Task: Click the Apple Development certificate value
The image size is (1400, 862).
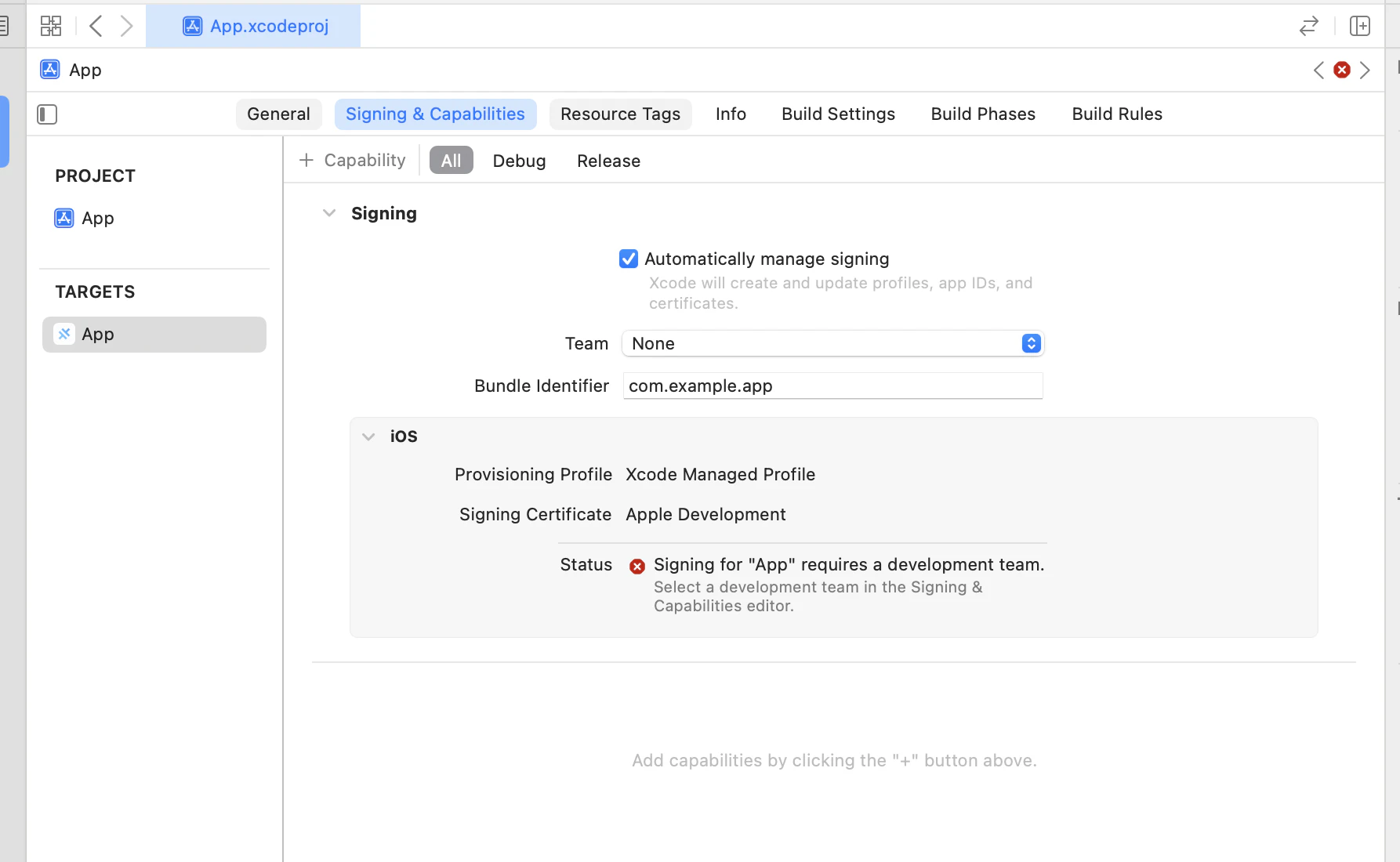Action: (x=705, y=514)
